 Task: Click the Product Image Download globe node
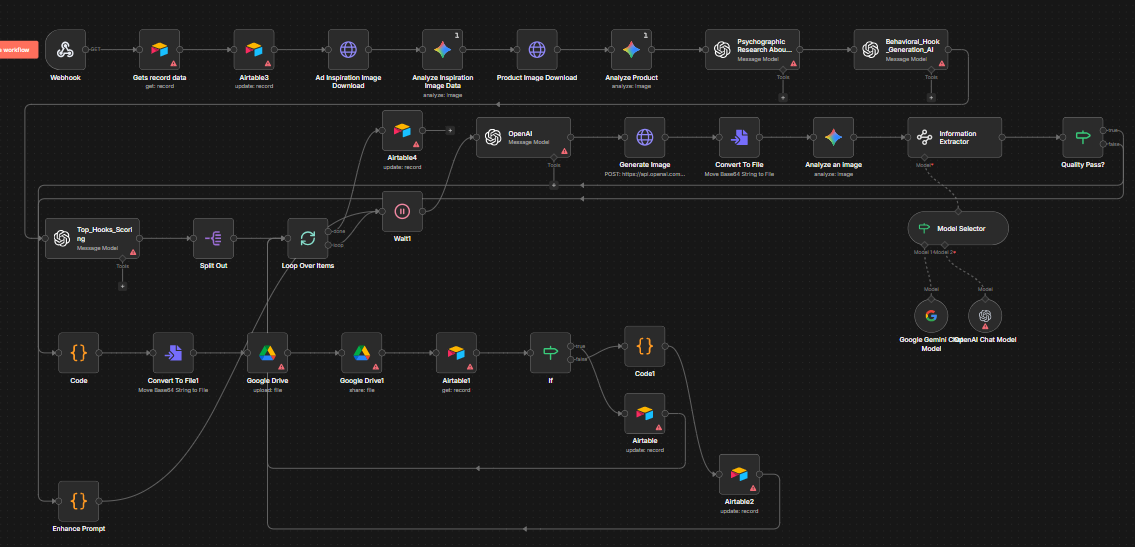tap(537, 49)
